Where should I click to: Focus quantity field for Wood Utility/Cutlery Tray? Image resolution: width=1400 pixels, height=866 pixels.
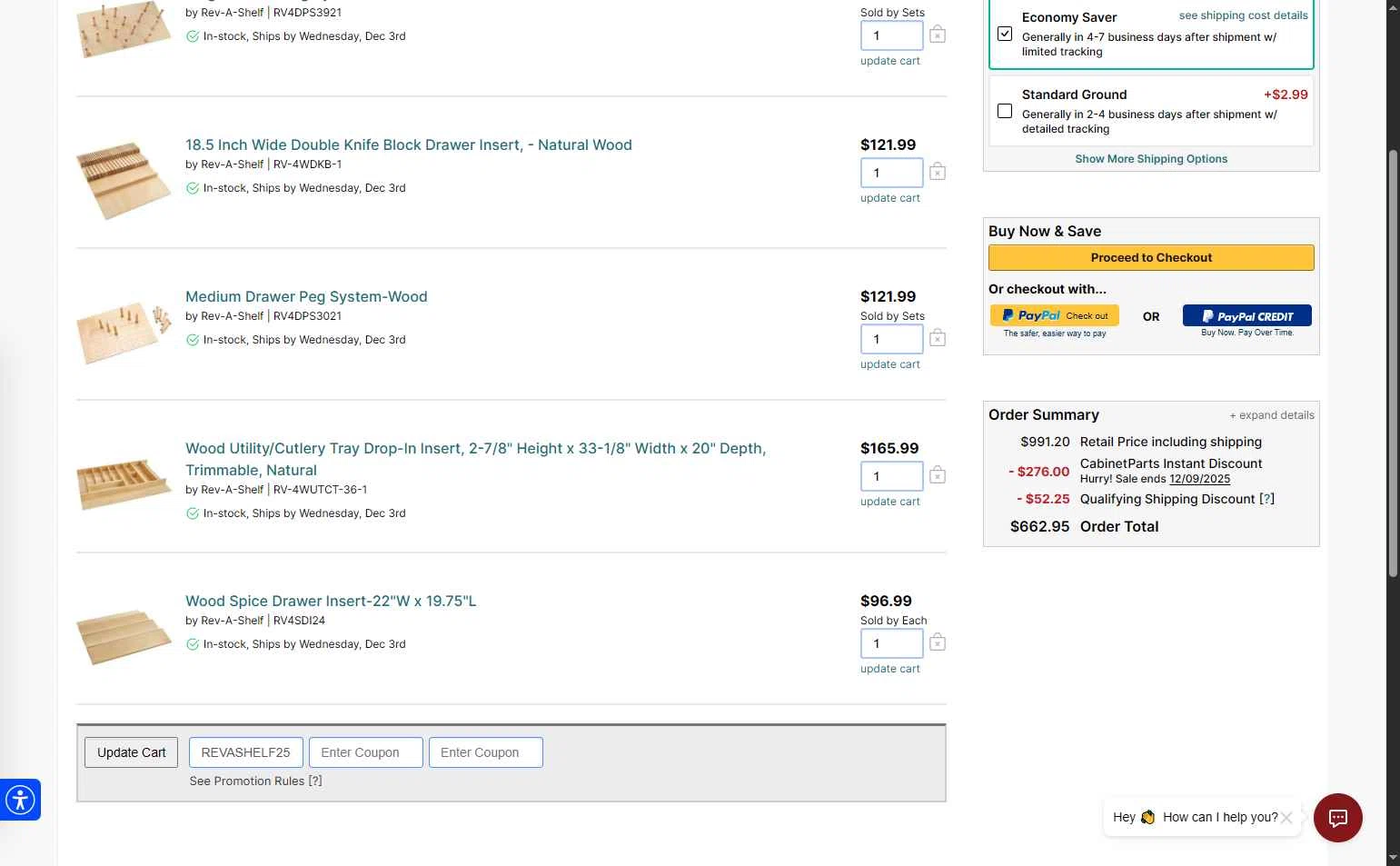(892, 476)
